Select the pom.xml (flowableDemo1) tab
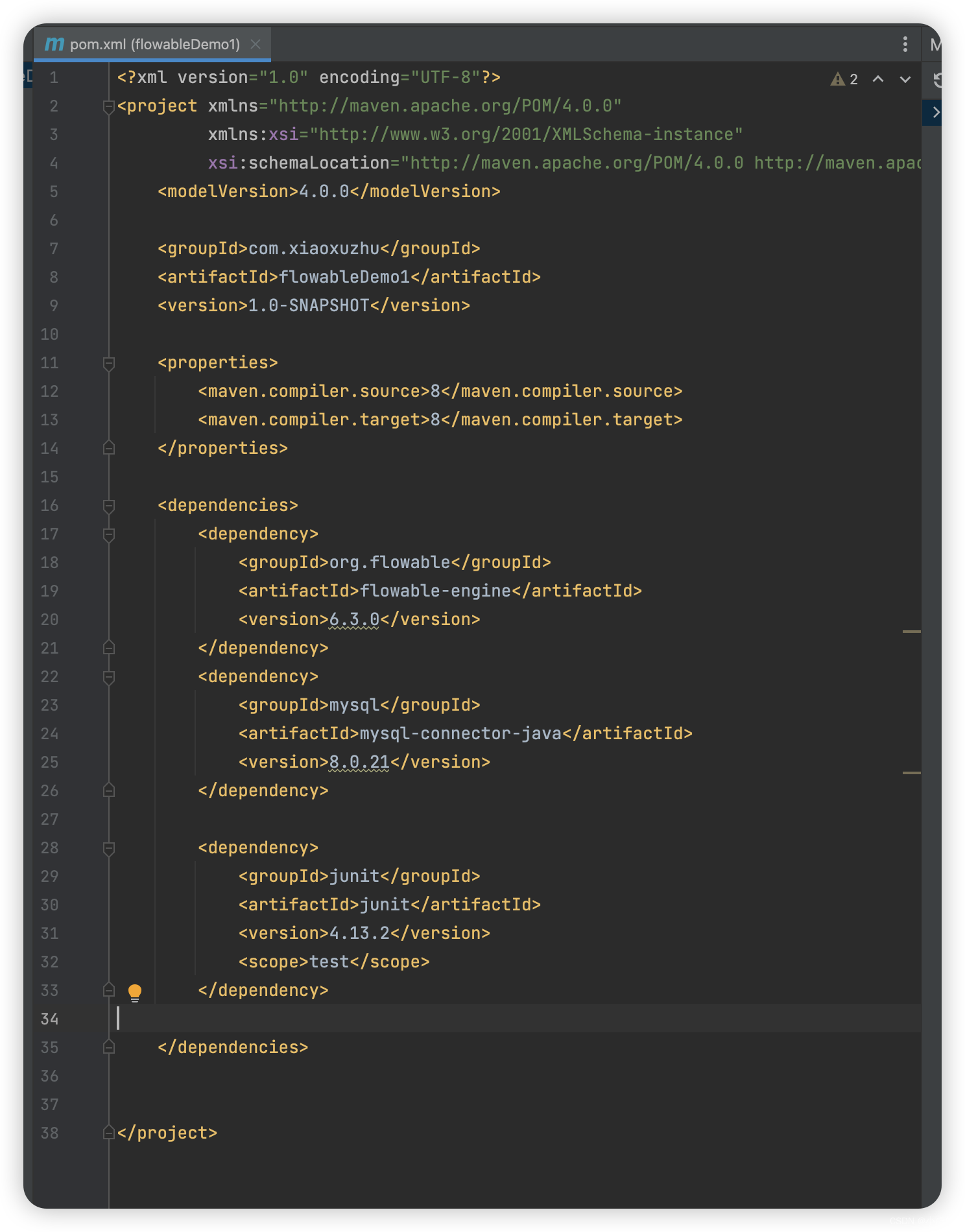 pos(152,44)
